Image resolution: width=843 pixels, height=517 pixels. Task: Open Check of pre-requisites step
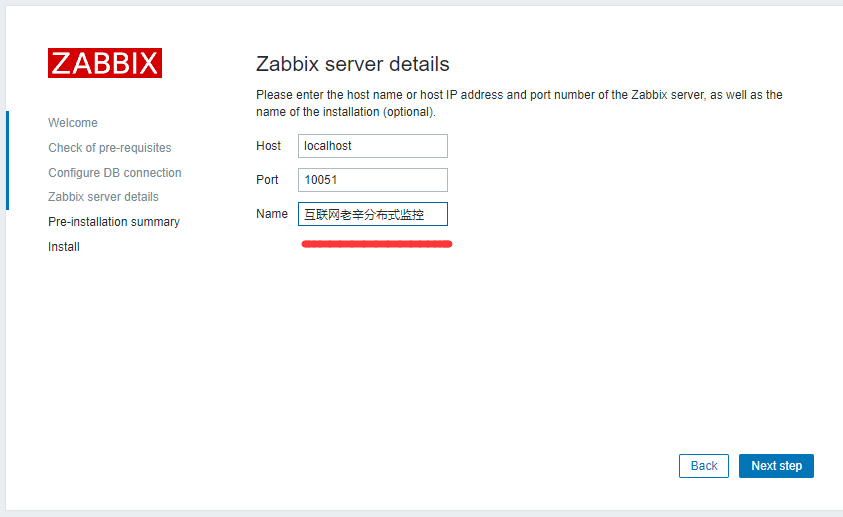pos(110,148)
